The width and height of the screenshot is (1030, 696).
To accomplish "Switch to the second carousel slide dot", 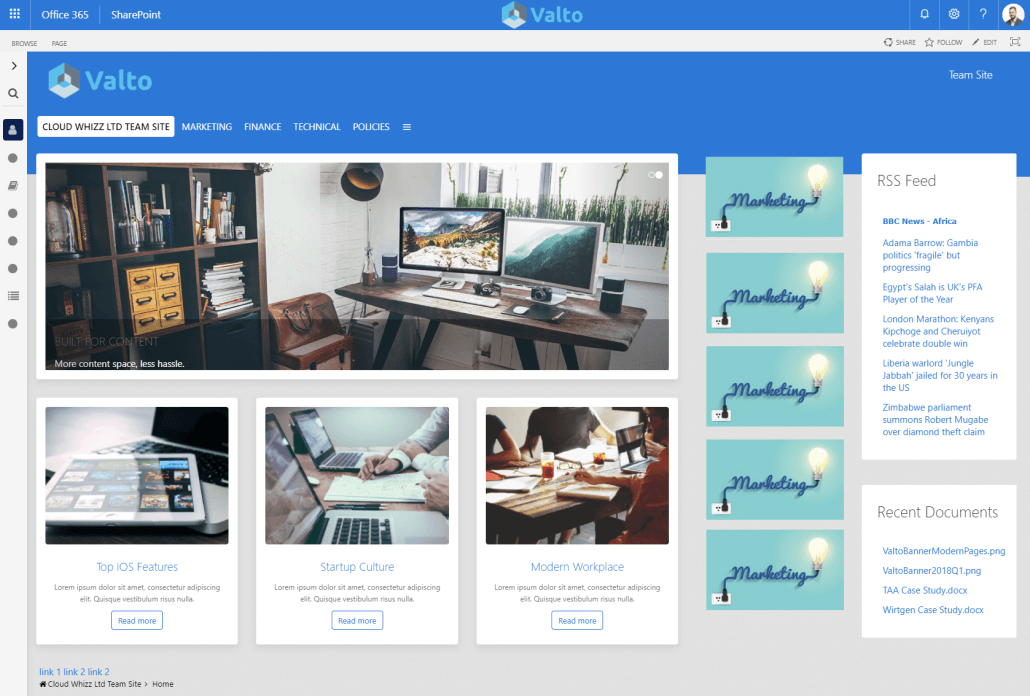I will tap(659, 175).
